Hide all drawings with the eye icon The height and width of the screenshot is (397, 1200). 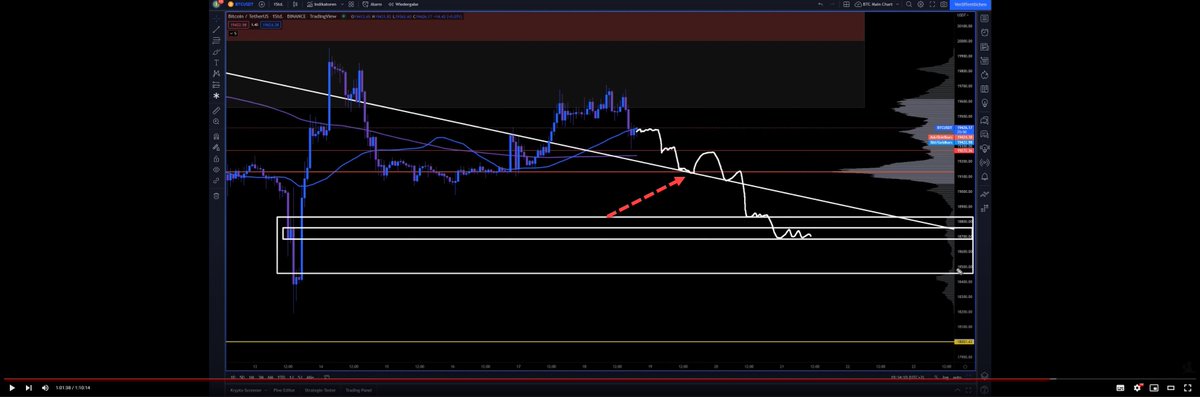click(216, 170)
